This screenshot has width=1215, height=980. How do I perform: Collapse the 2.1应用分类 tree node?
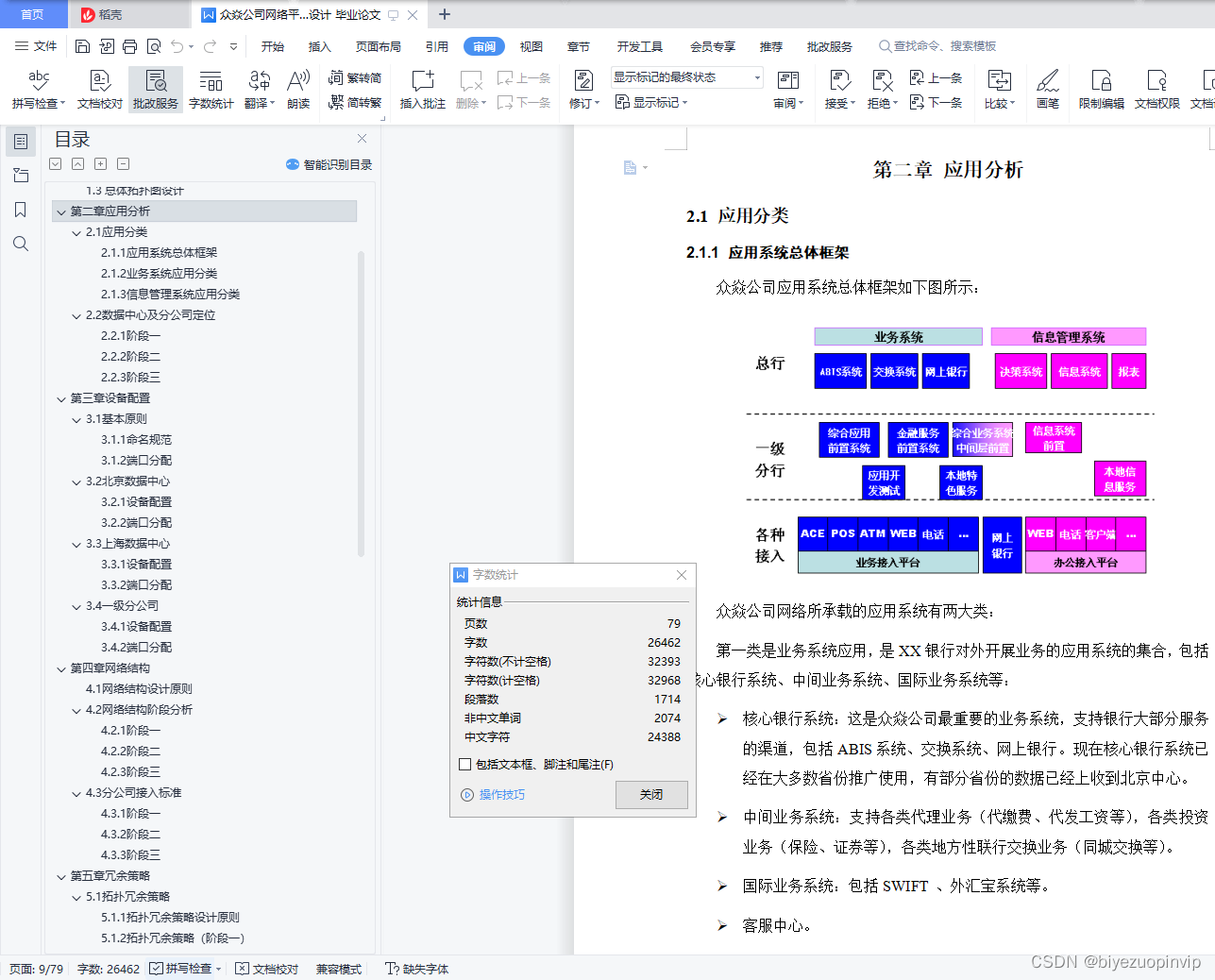(x=76, y=232)
